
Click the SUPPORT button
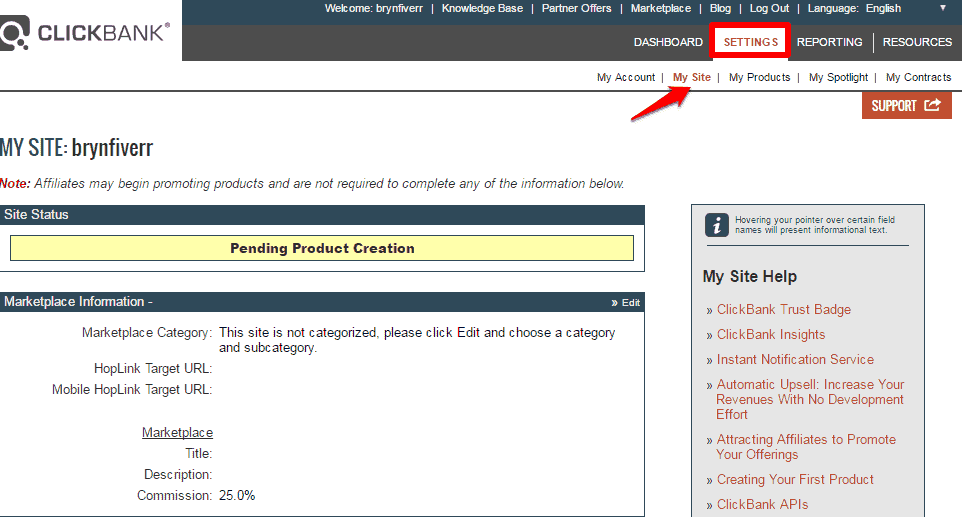point(907,105)
